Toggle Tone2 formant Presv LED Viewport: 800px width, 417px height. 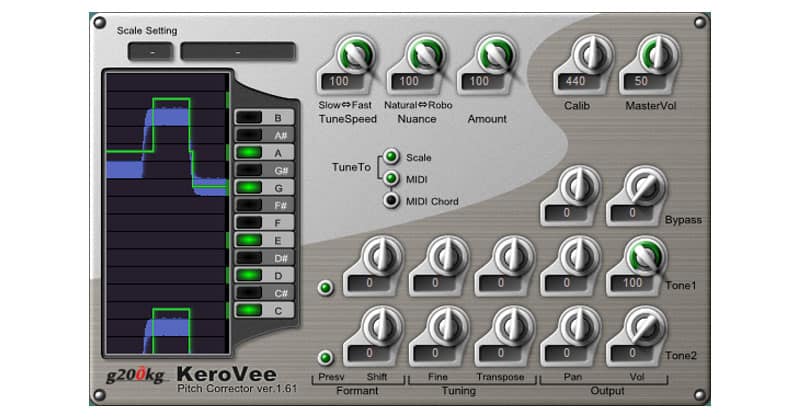[326, 357]
